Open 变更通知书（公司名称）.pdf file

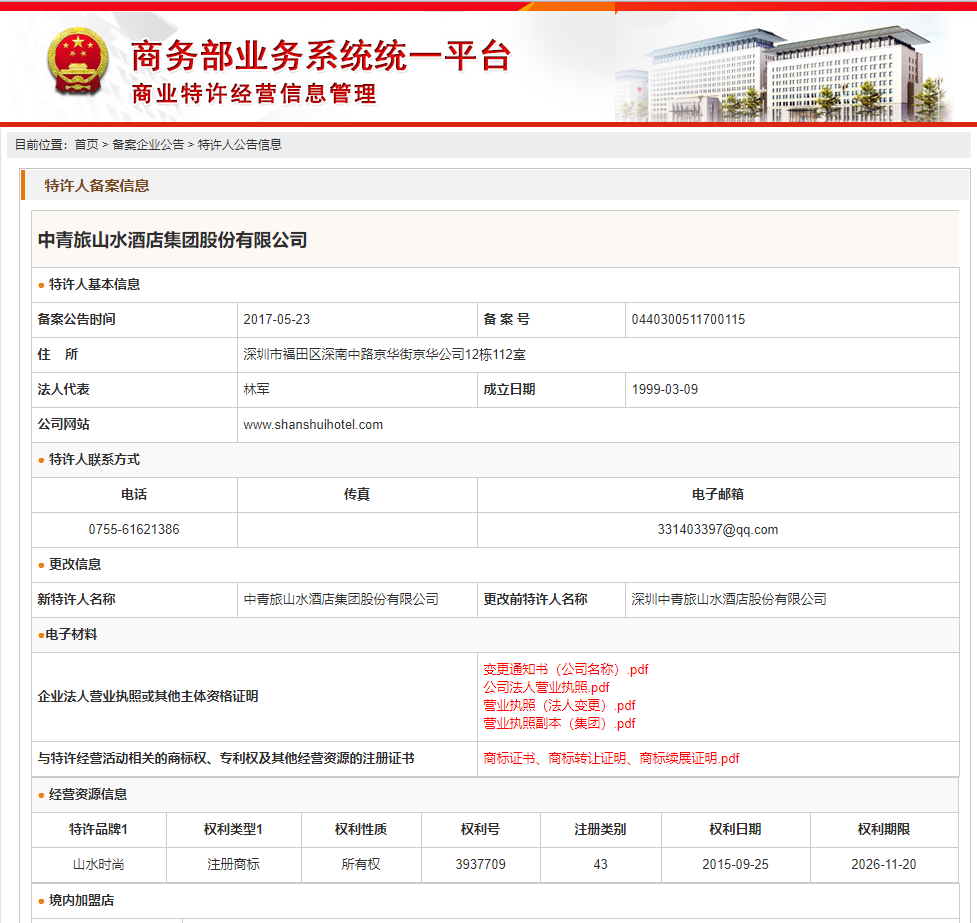[566, 669]
